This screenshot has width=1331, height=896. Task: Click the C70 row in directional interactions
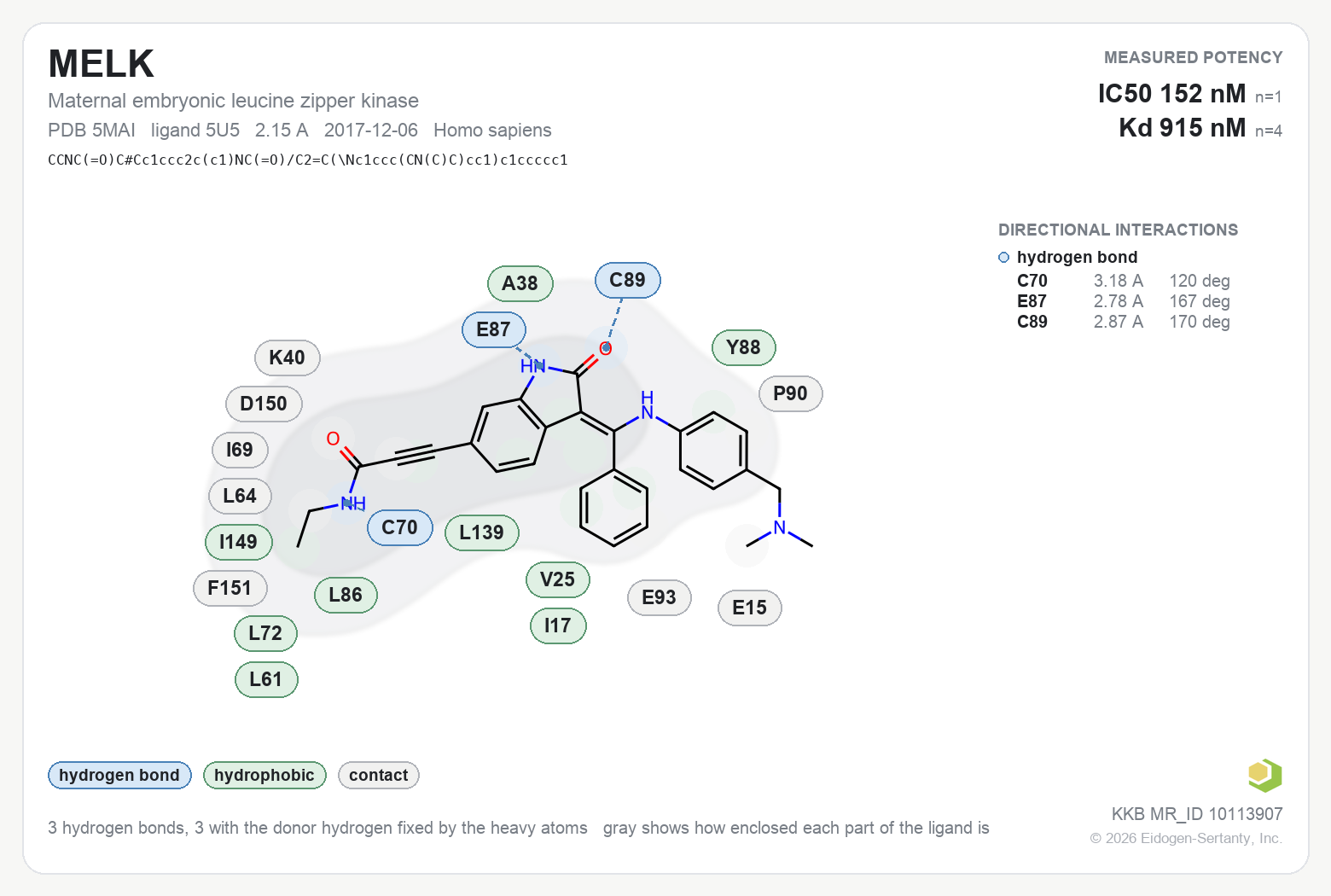point(1124,281)
